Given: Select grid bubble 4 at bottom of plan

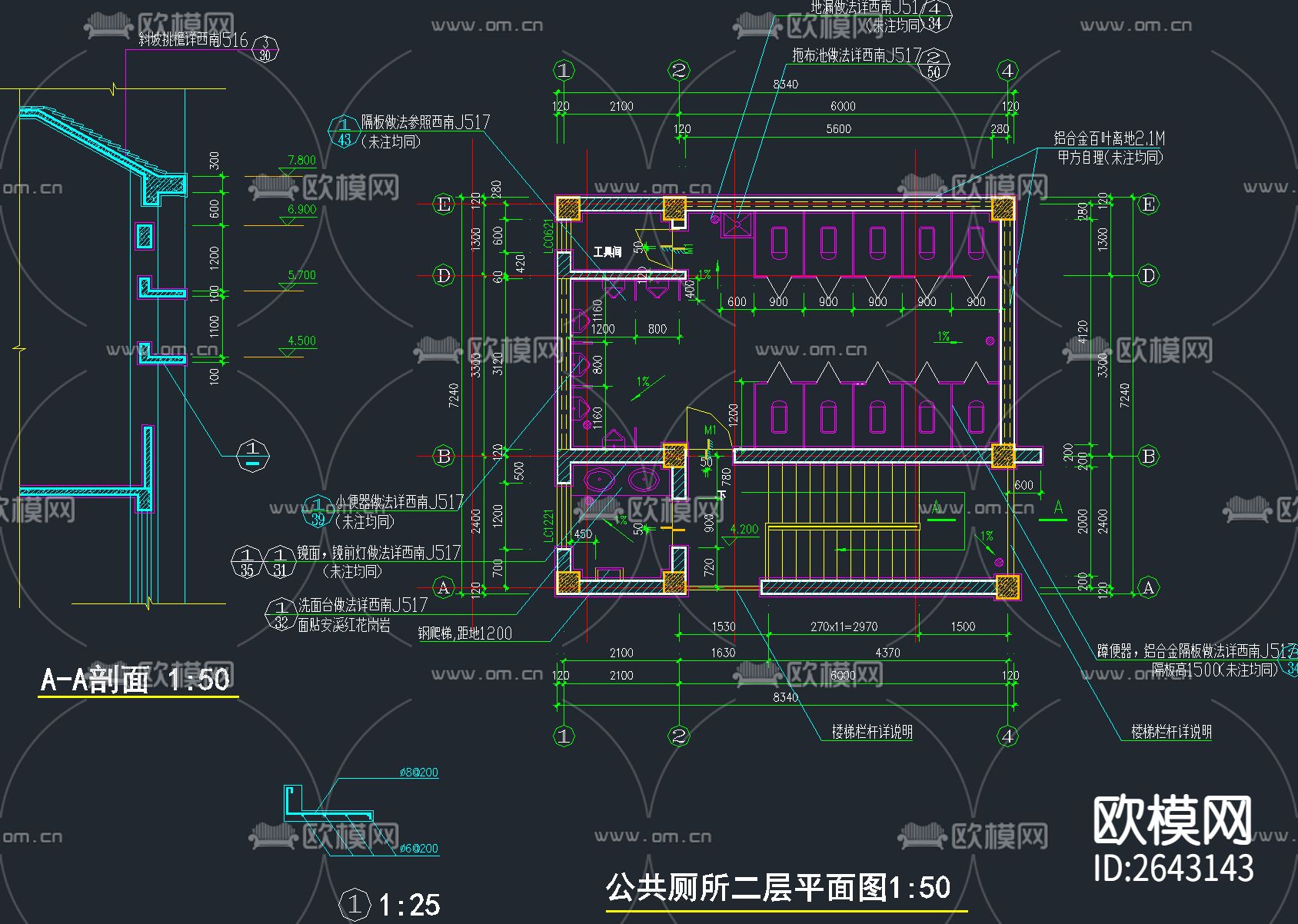Looking at the screenshot, I should 1007,736.
